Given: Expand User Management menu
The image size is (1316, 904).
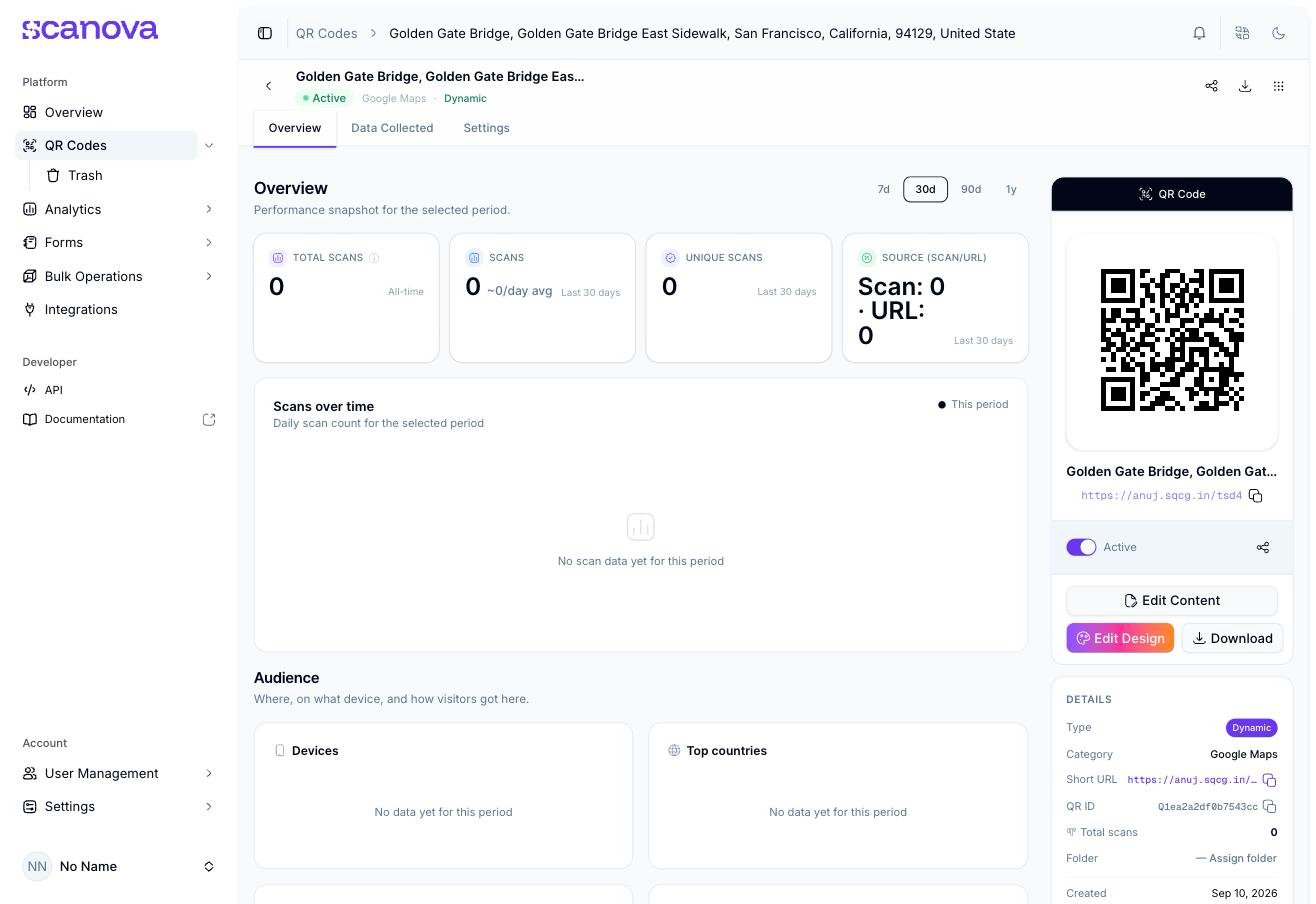Looking at the screenshot, I should pyautogui.click(x=209, y=773).
